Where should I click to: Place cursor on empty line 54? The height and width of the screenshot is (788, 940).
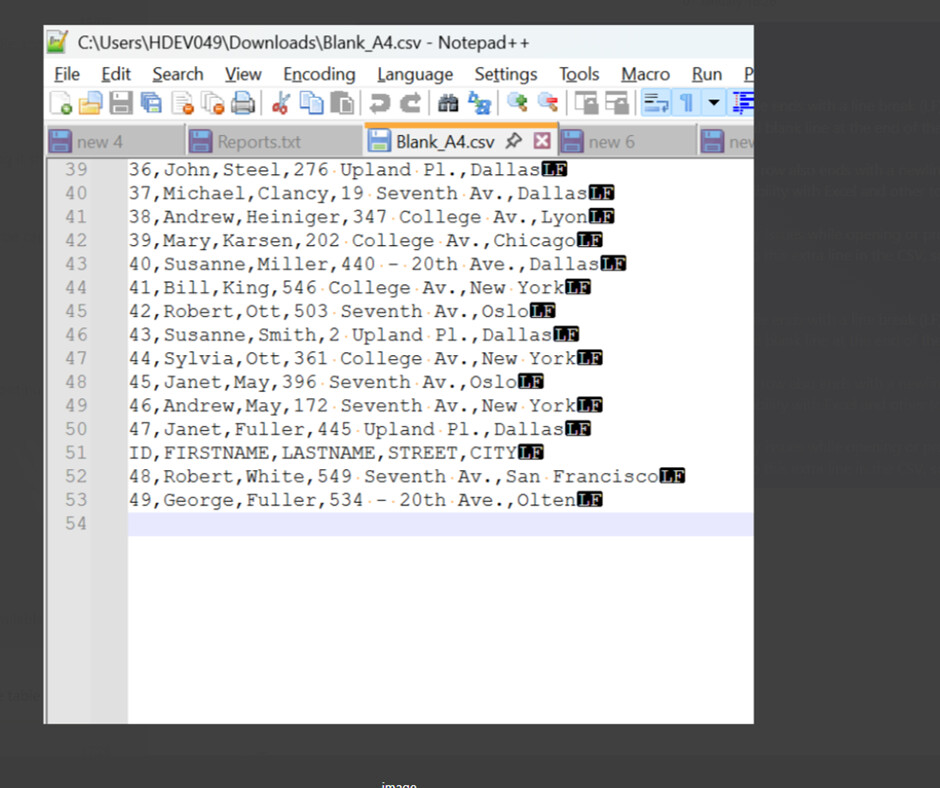(x=400, y=524)
